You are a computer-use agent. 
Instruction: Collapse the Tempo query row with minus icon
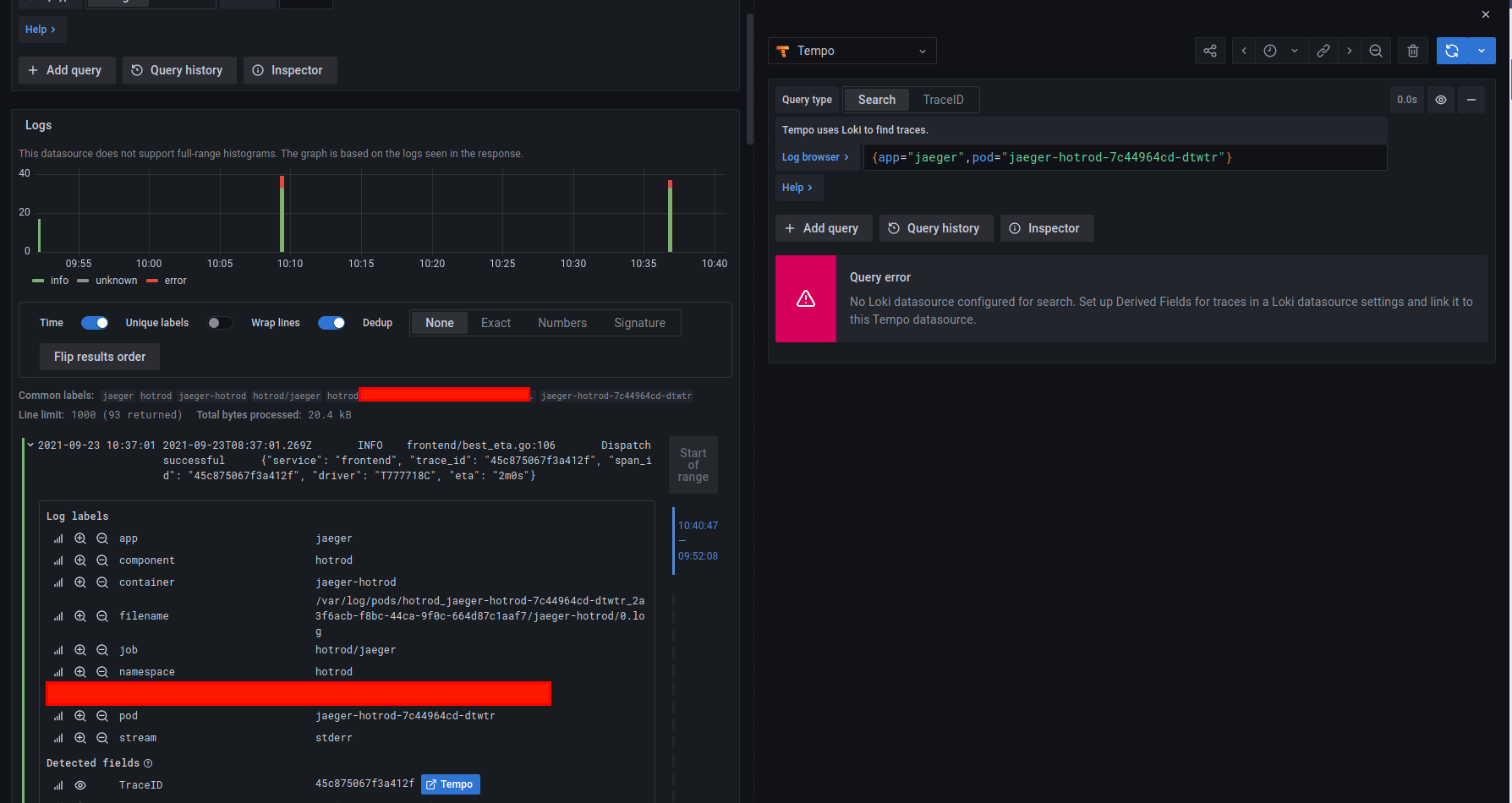pyautogui.click(x=1471, y=99)
